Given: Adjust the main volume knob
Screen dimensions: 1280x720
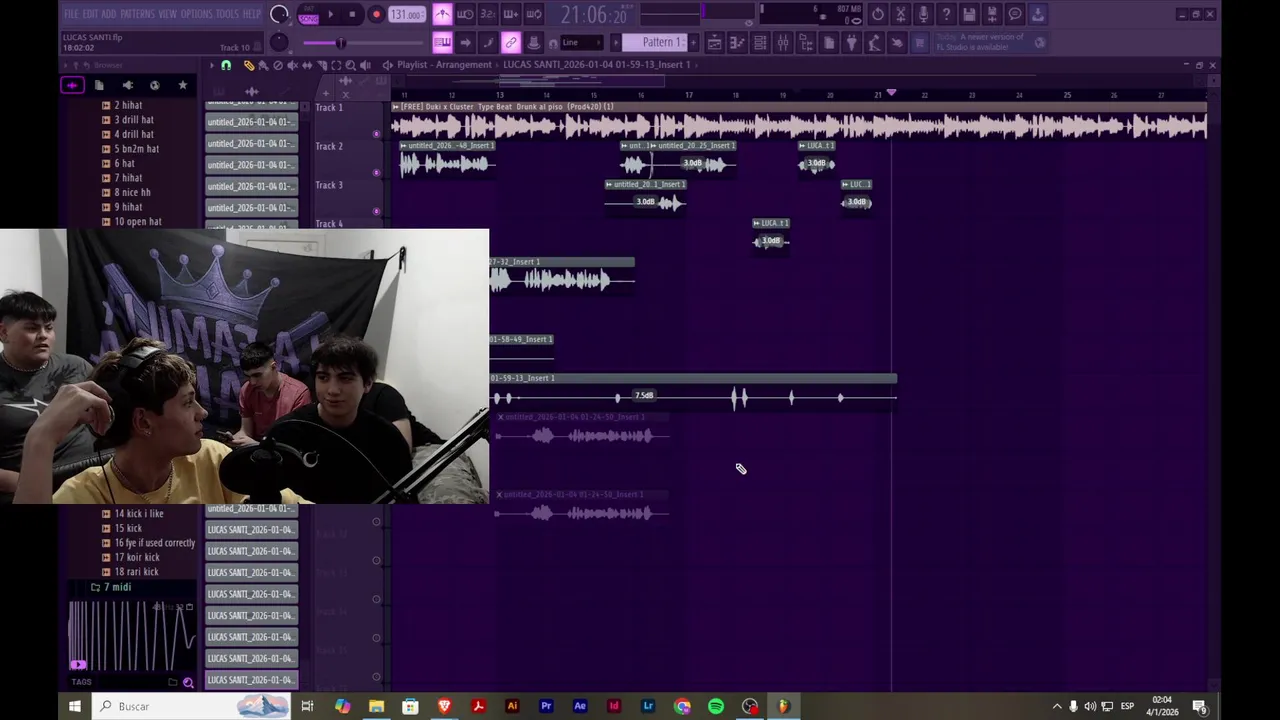Looking at the screenshot, I should pos(279,14).
